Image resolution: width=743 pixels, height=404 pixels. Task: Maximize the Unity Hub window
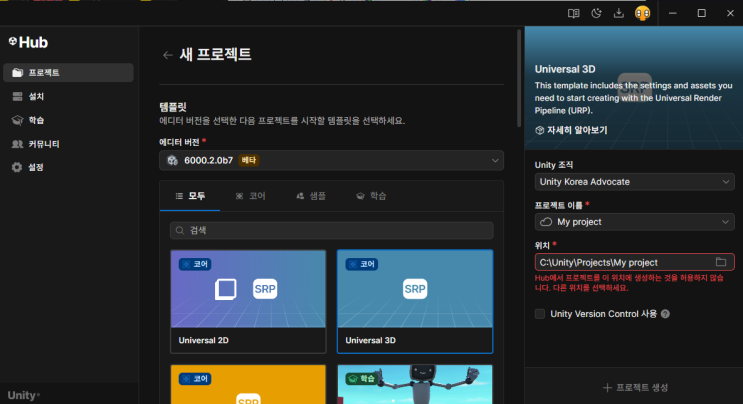702,13
